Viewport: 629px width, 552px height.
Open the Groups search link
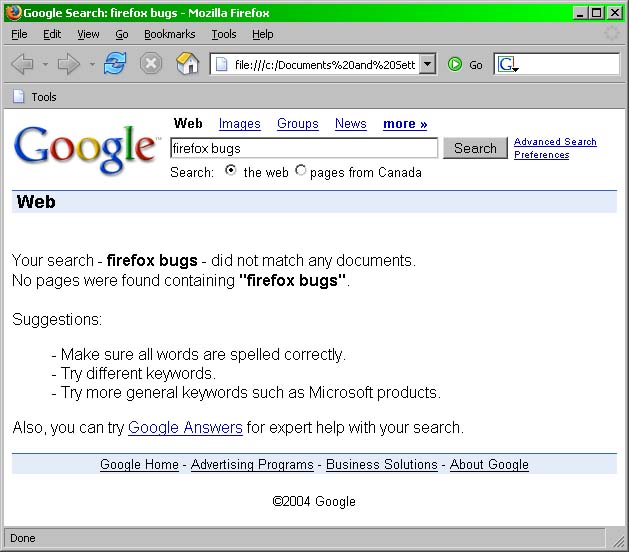pos(298,124)
